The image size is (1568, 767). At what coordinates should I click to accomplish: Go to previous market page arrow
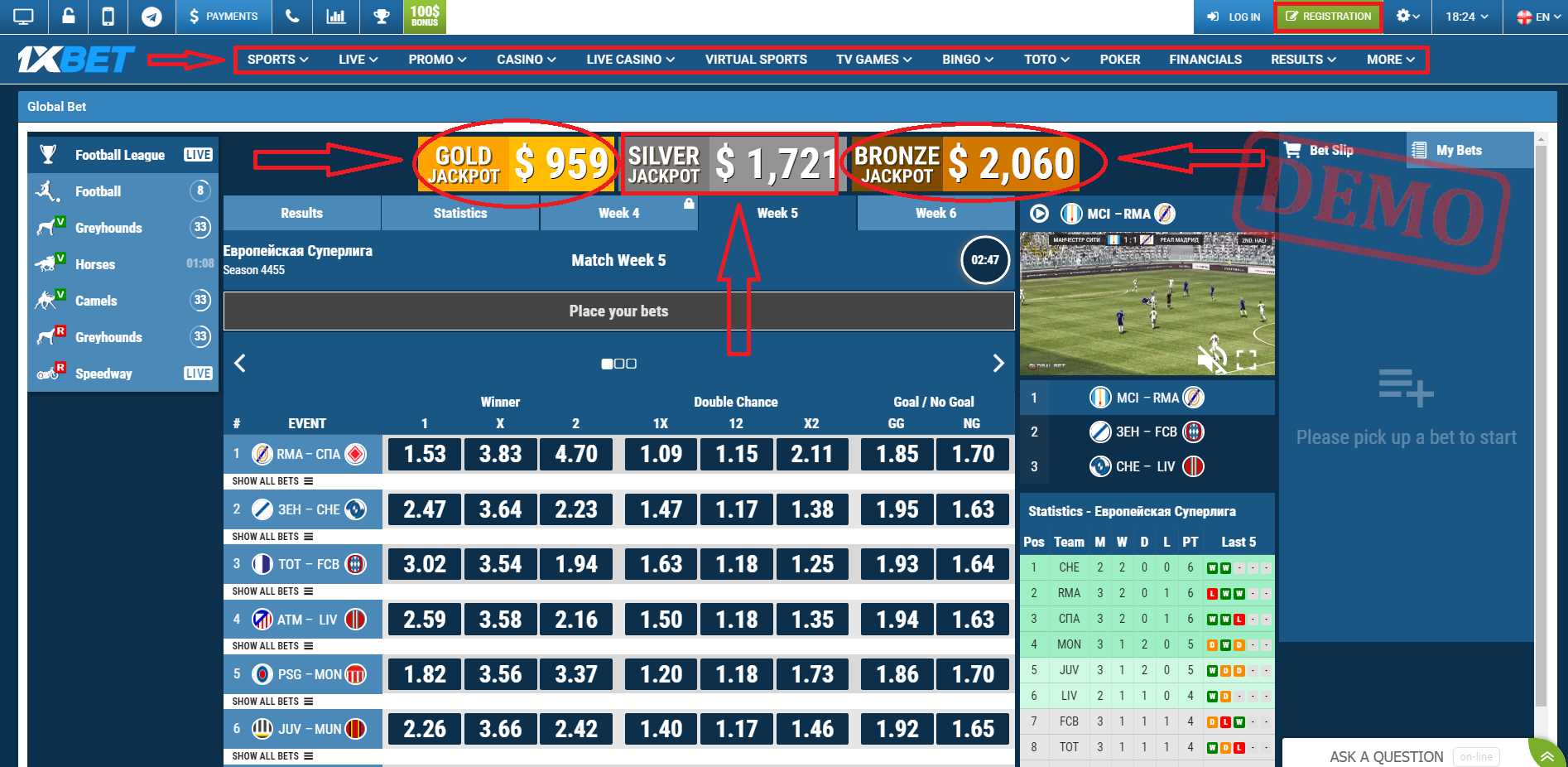[x=240, y=363]
